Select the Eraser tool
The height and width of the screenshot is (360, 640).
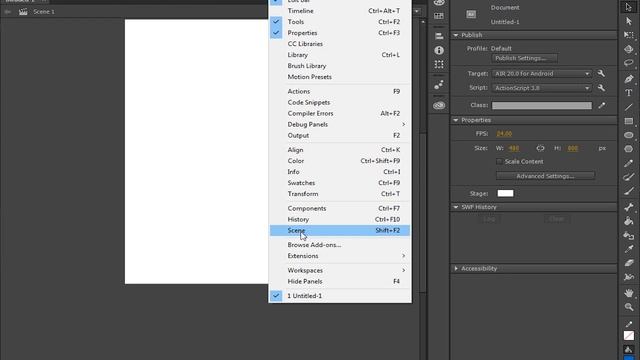pos(629,263)
